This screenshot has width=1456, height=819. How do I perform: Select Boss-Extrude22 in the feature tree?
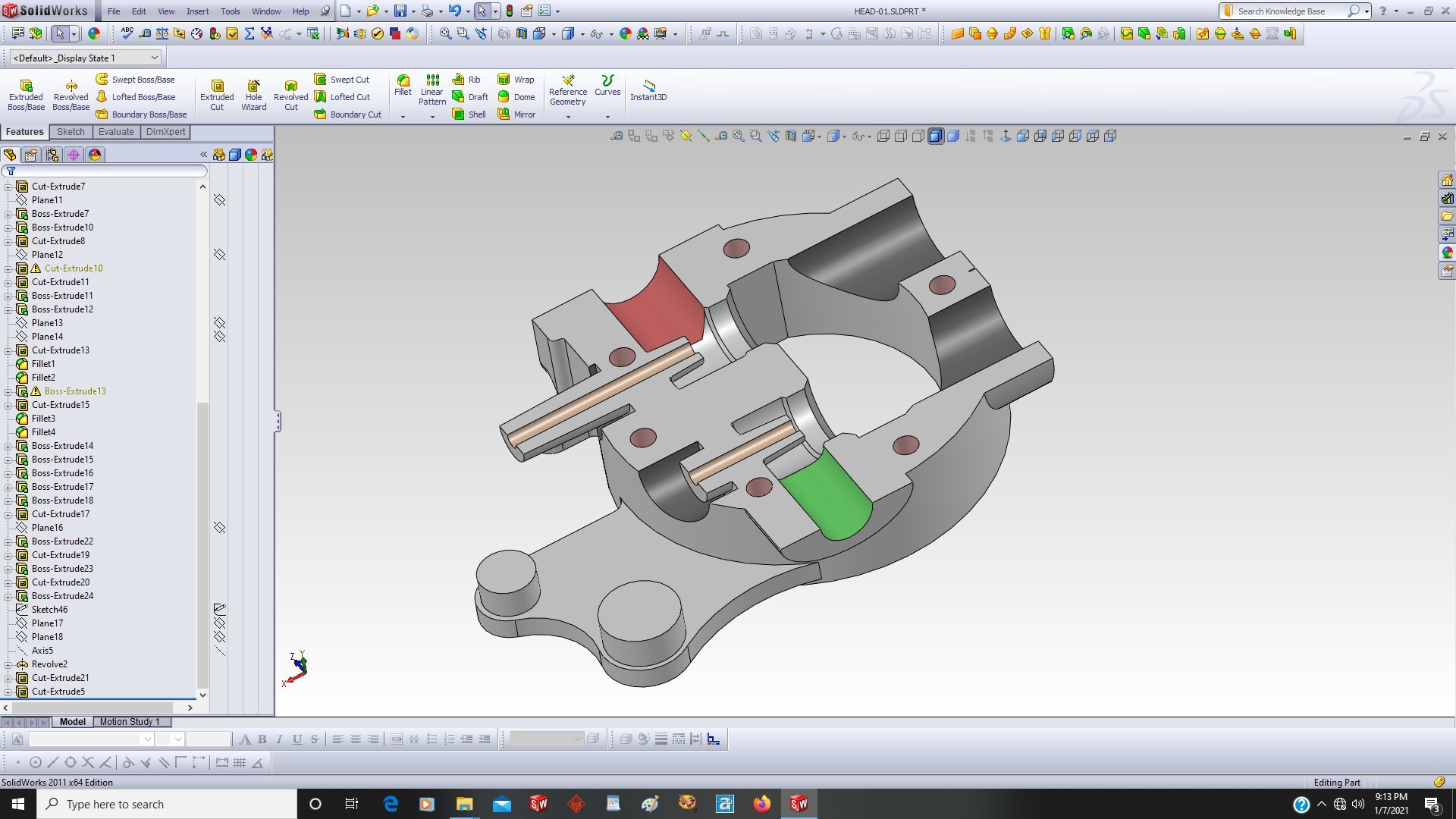pos(62,541)
